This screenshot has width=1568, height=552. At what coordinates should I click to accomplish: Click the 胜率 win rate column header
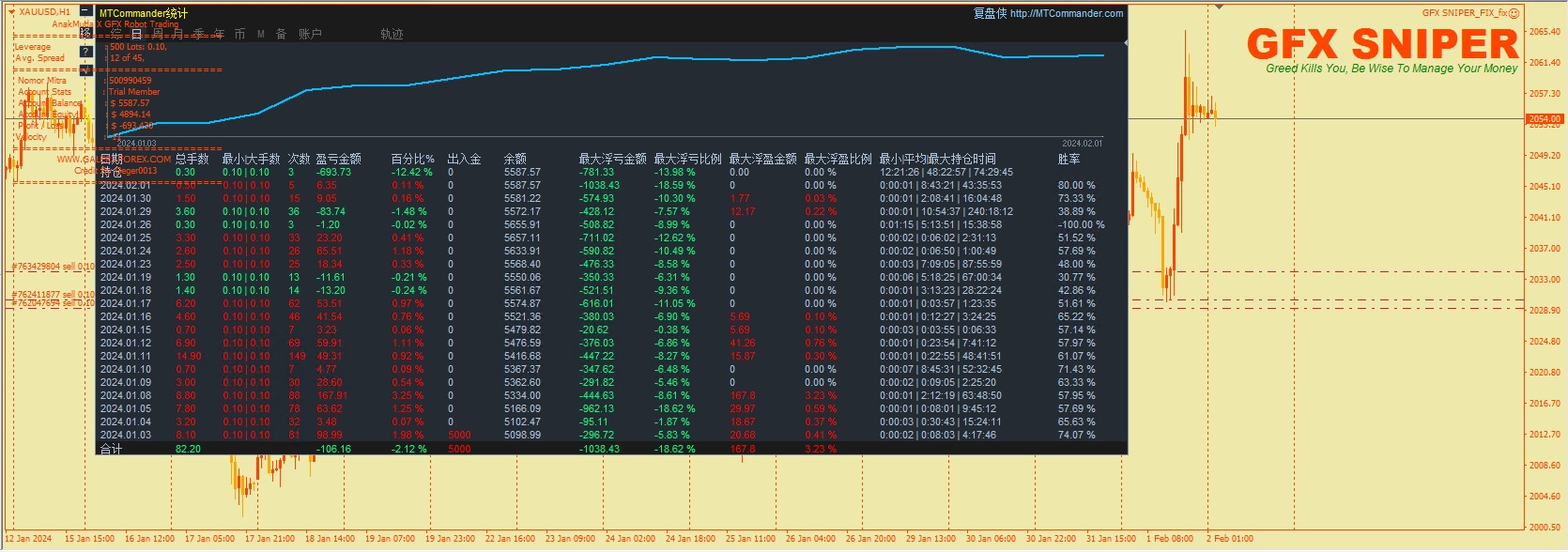pyautogui.click(x=1068, y=159)
